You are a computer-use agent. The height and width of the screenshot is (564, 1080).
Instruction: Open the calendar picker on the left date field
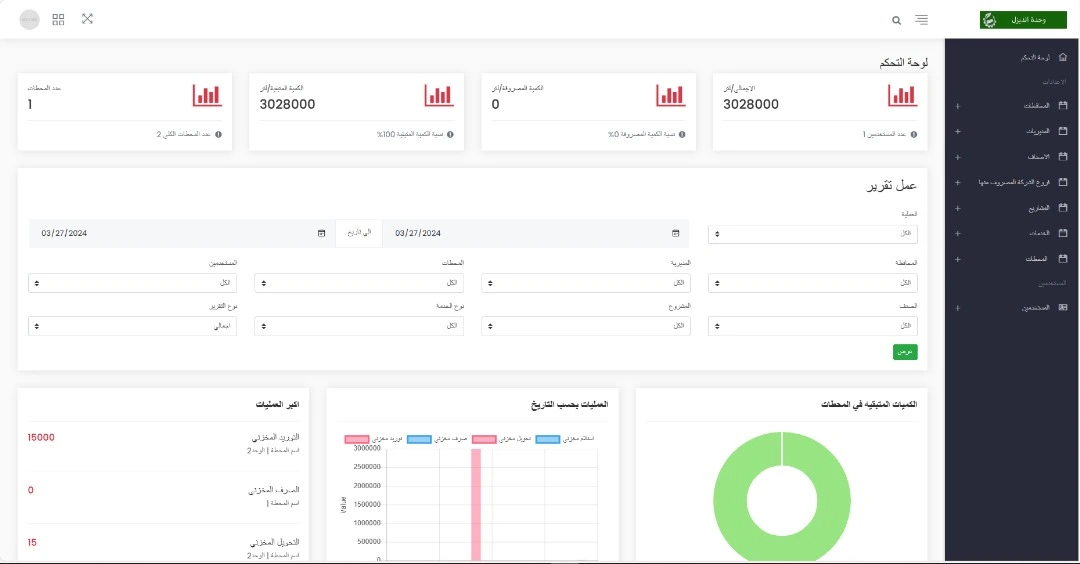click(321, 233)
